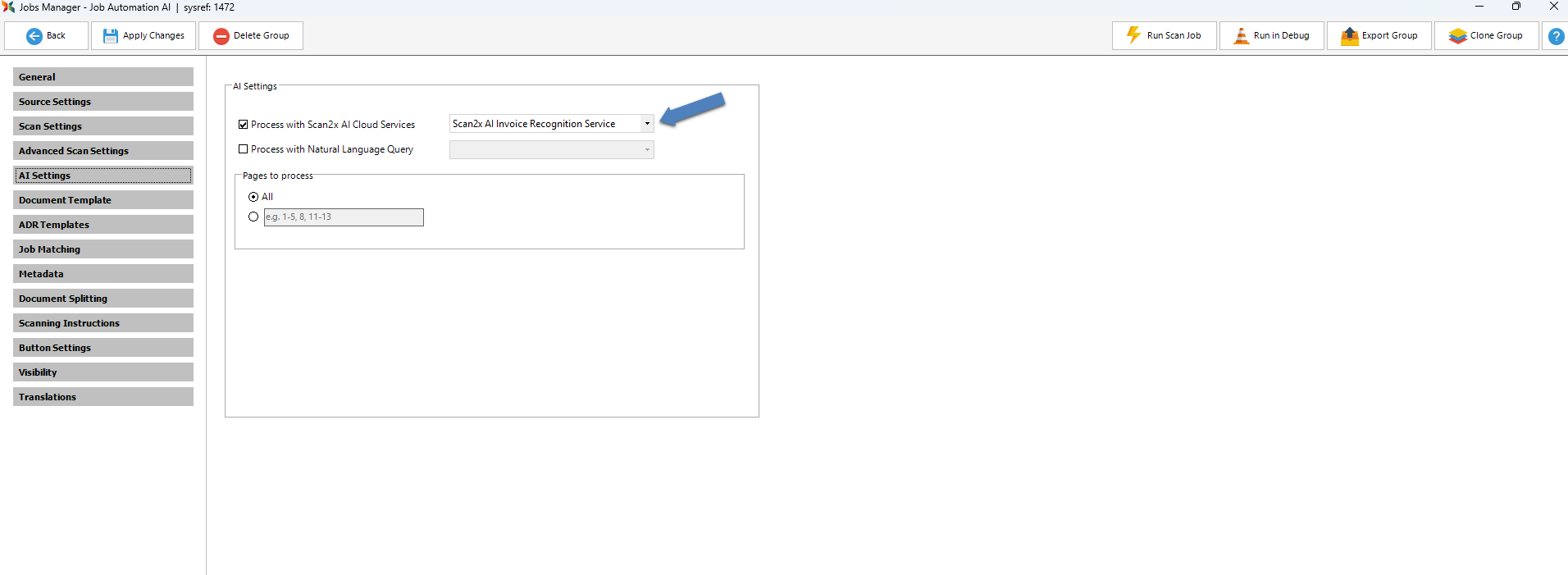The width and height of the screenshot is (1568, 575).
Task: Click the red Delete Group icon
Action: (x=221, y=36)
